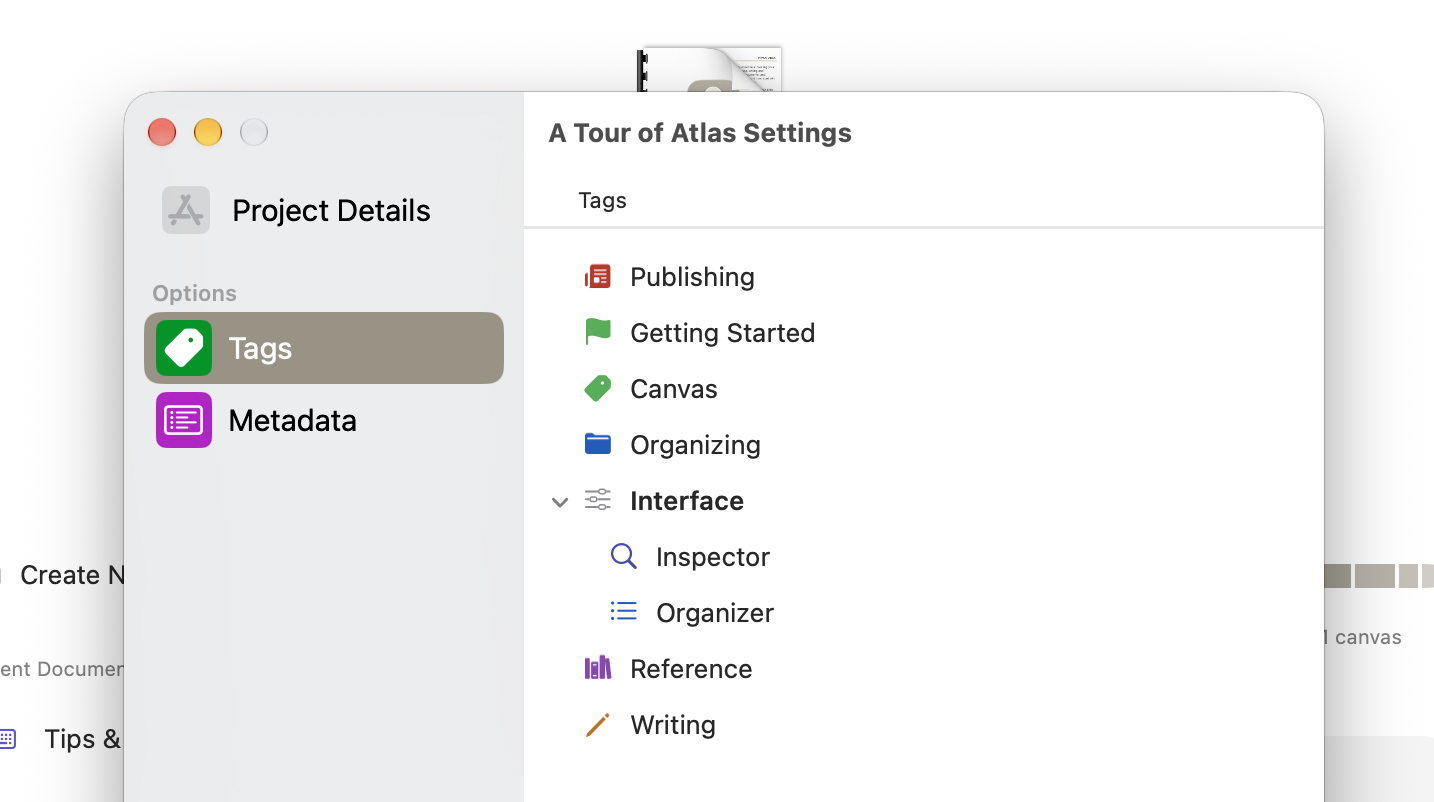Screen dimensions: 1434x802
Task: Click the red Publishing newspaper icon
Action: (598, 276)
